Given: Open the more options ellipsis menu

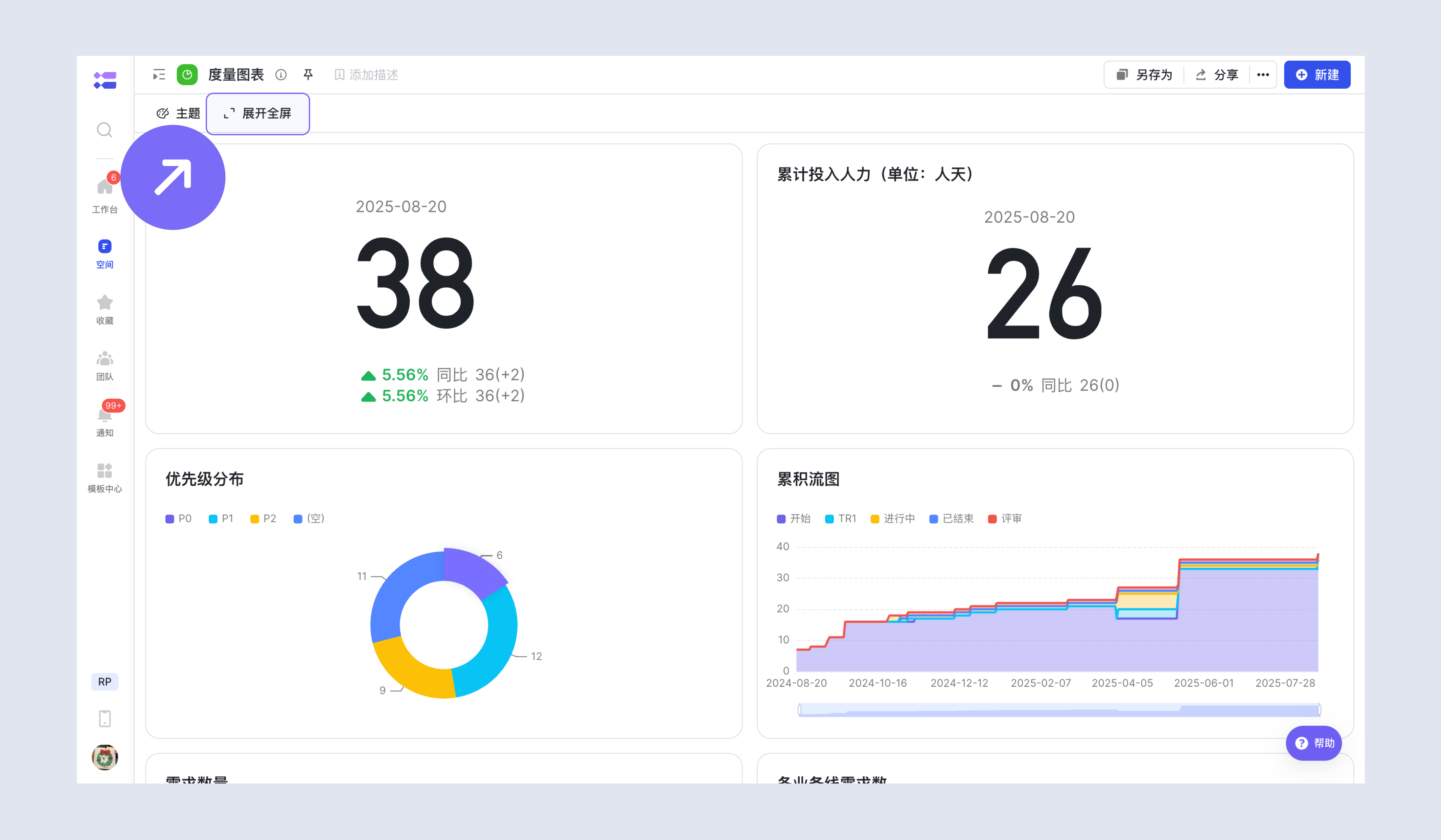Looking at the screenshot, I should (1263, 75).
